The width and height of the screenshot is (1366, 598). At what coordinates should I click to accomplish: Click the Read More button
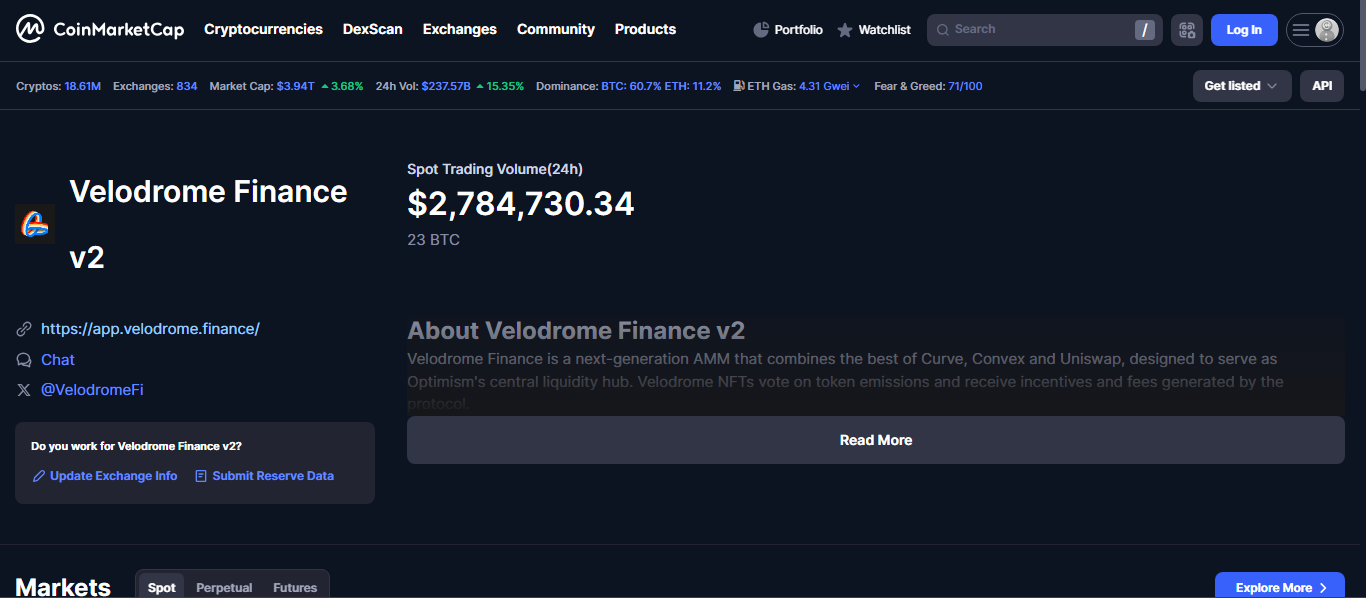pos(876,440)
